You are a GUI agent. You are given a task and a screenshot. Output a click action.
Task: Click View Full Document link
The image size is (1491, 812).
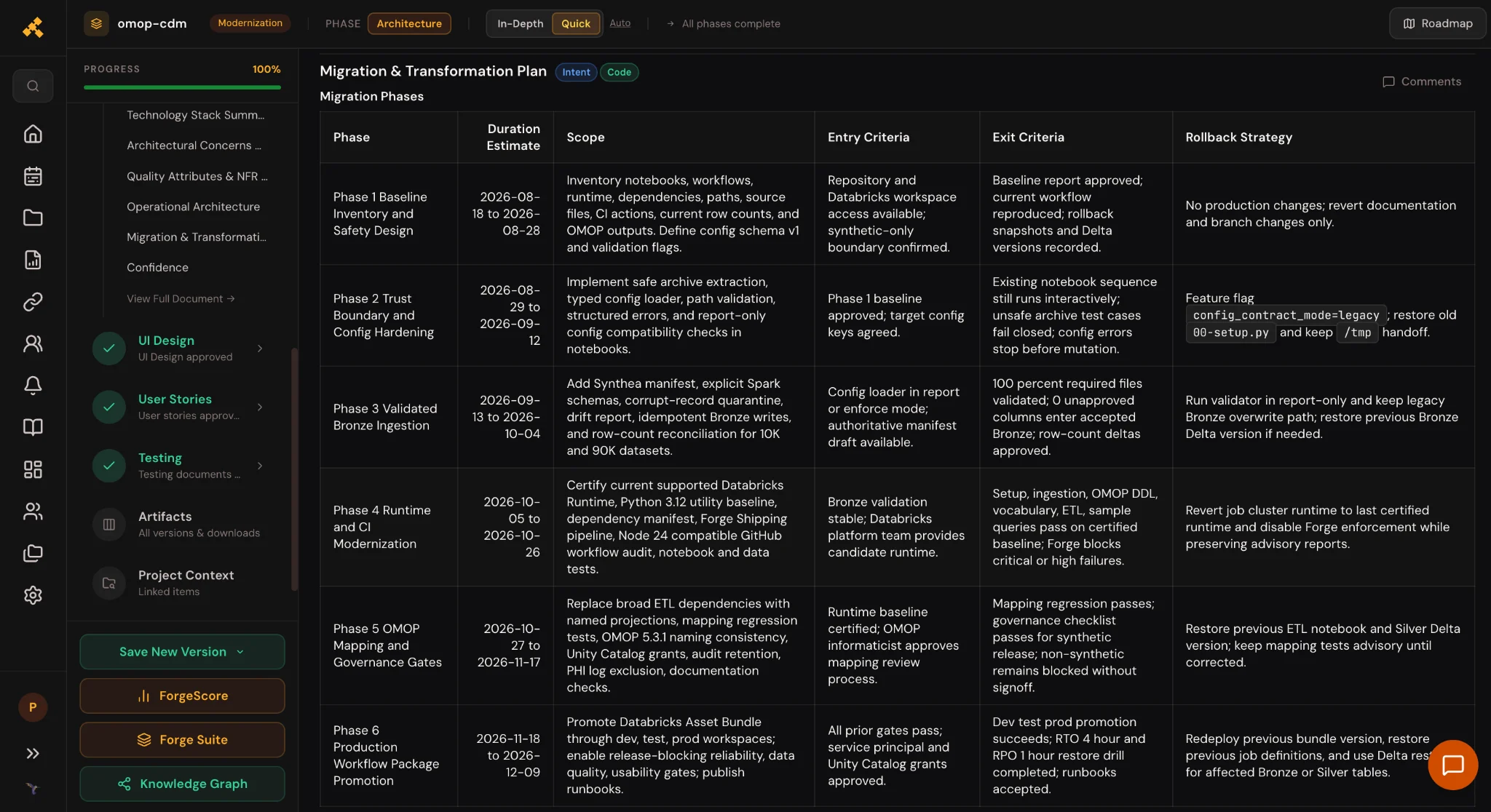(181, 298)
